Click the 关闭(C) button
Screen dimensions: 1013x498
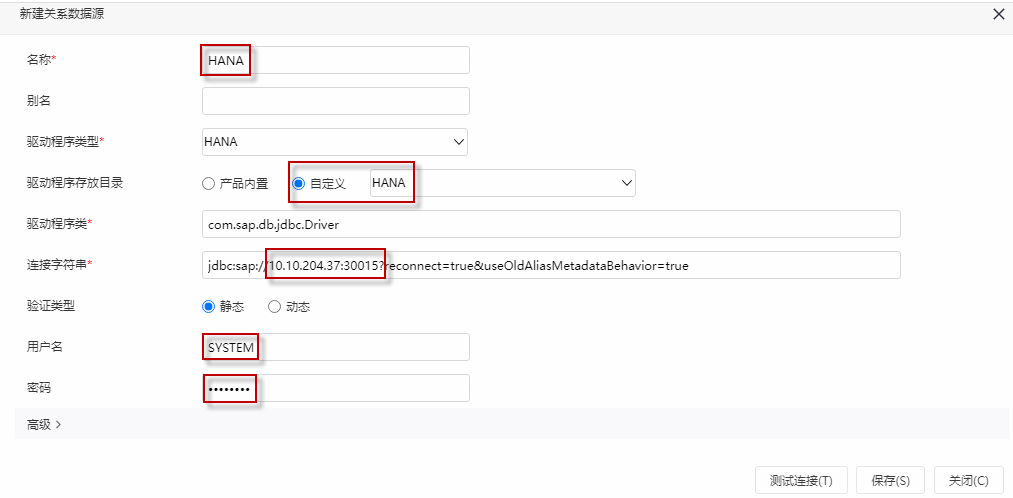pos(968,481)
